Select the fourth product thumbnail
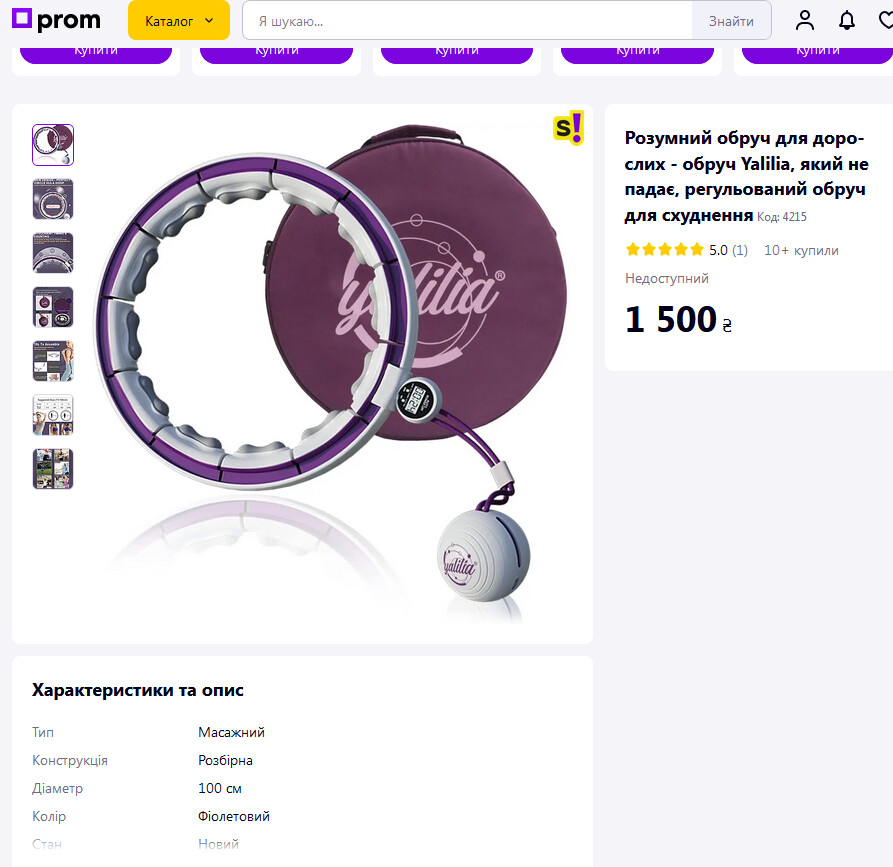The width and height of the screenshot is (893, 867). pos(53,307)
